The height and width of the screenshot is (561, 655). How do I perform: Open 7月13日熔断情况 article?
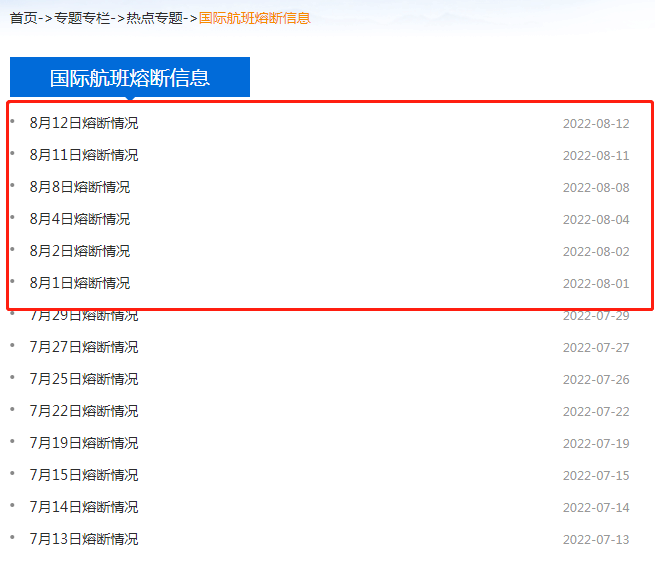pyautogui.click(x=84, y=539)
